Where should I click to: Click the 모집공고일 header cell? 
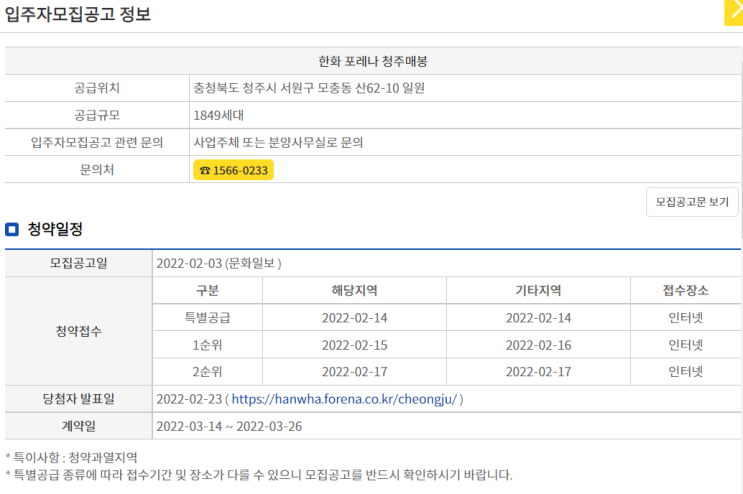(79, 263)
